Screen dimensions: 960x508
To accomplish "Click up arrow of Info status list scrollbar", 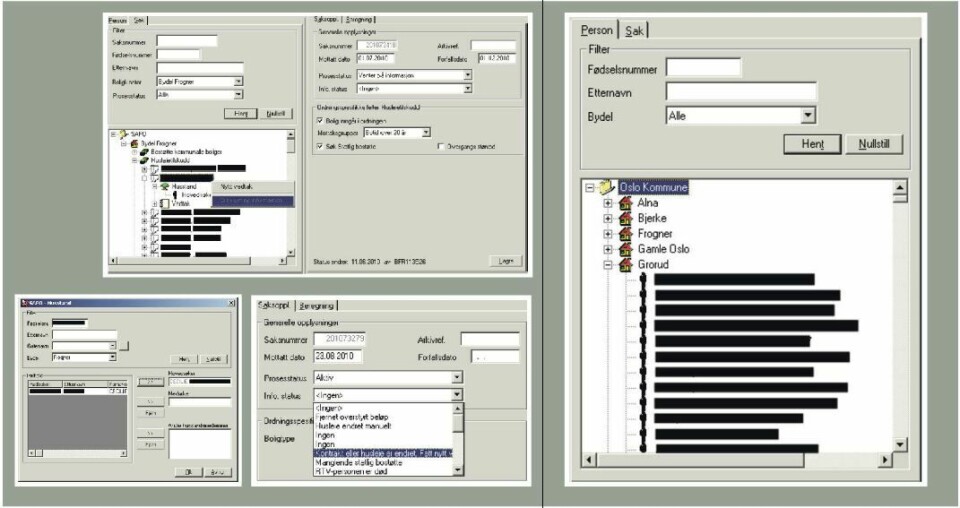I will pyautogui.click(x=458, y=408).
